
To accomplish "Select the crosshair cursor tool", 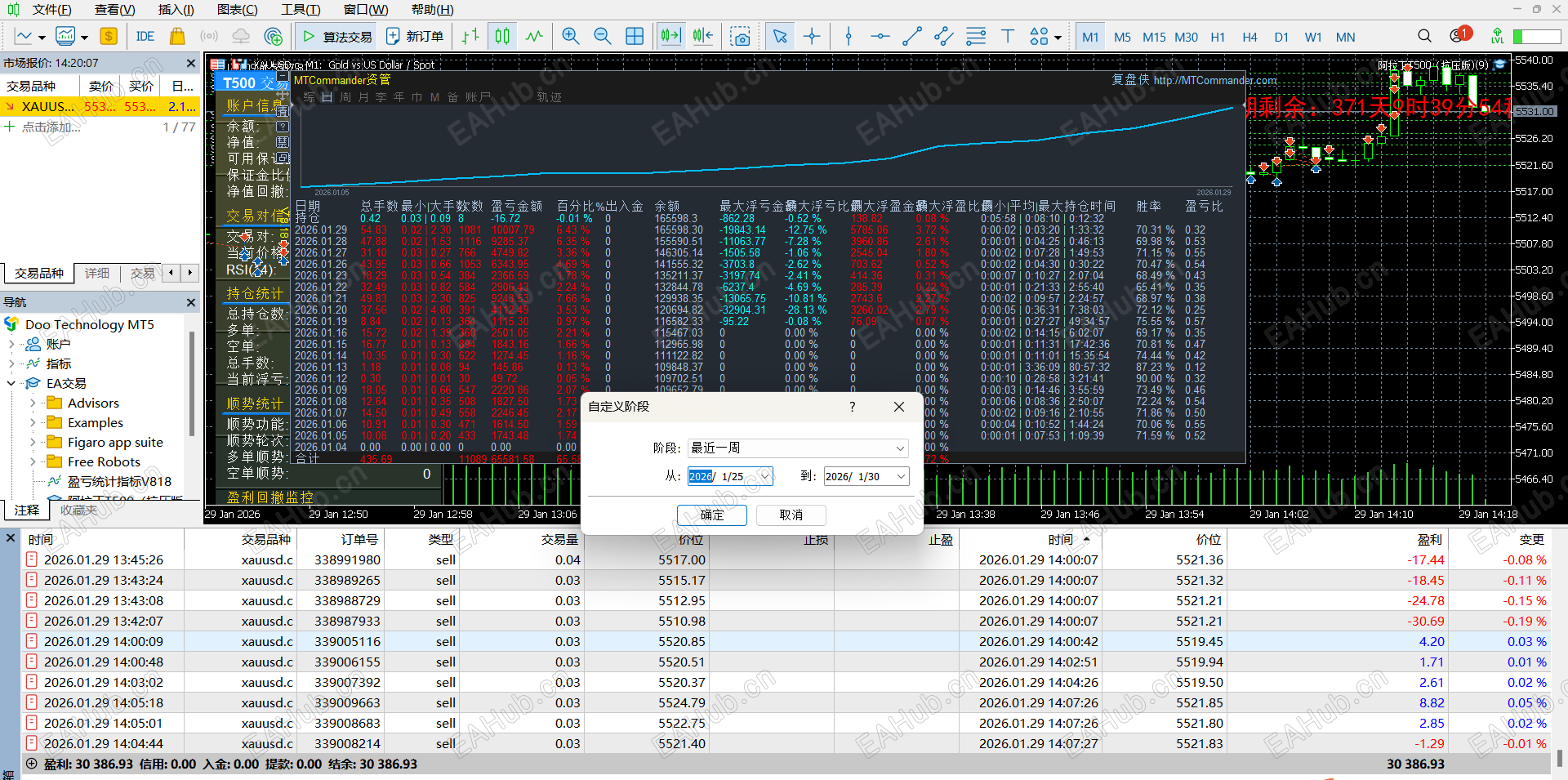I will [812, 36].
